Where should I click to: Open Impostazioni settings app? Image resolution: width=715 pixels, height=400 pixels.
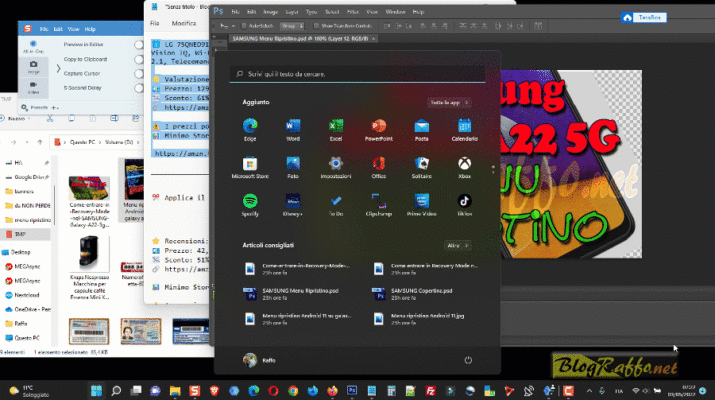[336, 167]
